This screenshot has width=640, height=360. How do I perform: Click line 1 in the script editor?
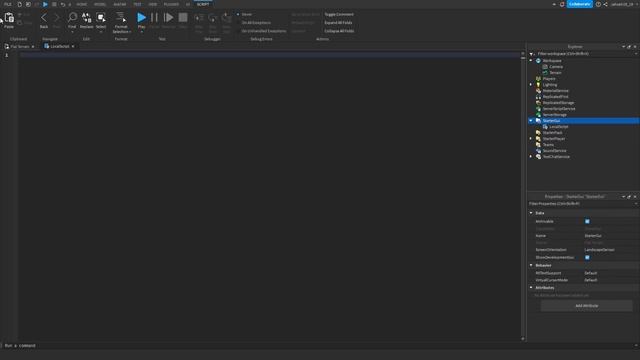[x=269, y=55]
